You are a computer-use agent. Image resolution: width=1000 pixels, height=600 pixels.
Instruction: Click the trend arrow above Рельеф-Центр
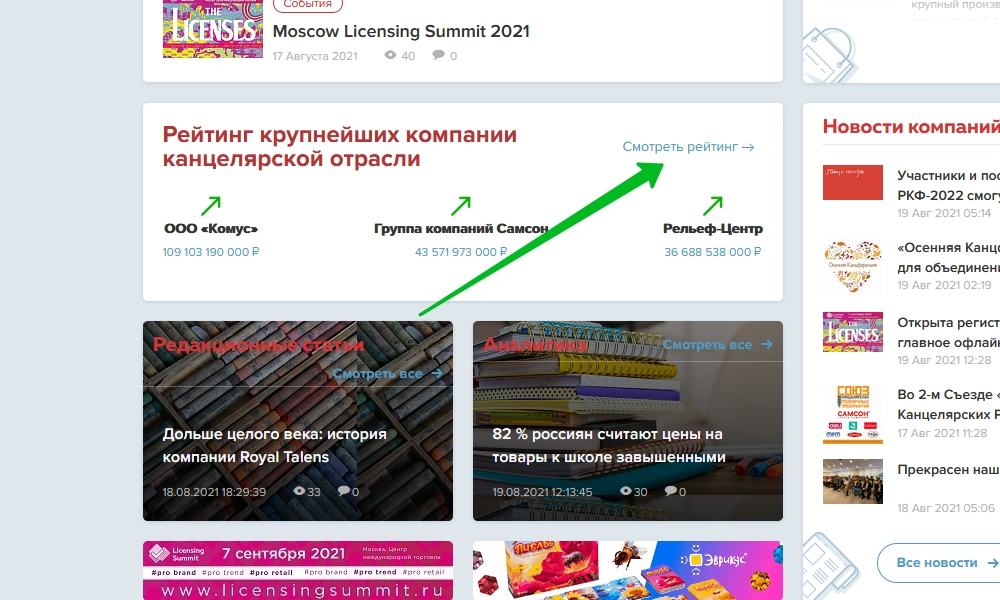click(x=712, y=206)
